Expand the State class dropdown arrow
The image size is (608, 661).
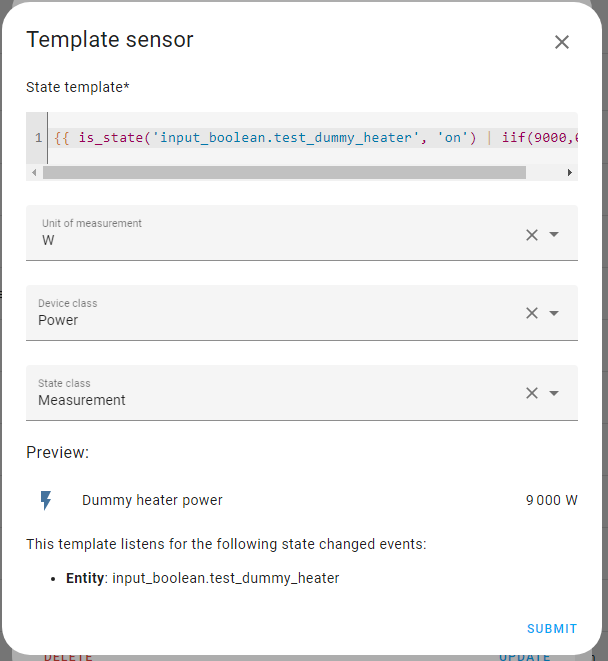tap(555, 393)
